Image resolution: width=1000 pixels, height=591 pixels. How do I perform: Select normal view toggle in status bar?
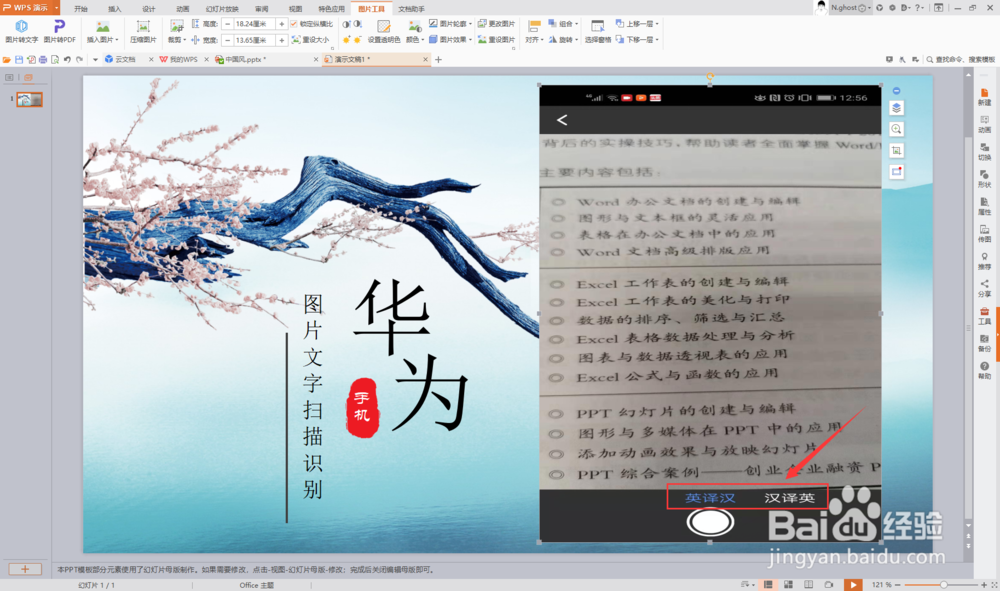768,585
